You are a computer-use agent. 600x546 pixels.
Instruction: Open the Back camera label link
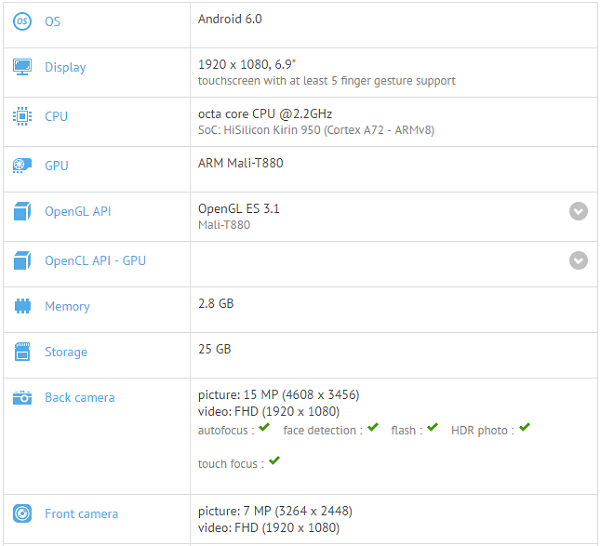[79, 398]
